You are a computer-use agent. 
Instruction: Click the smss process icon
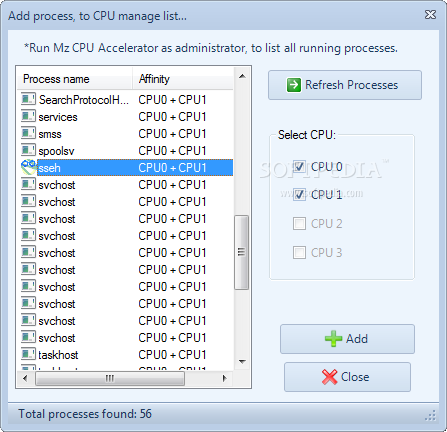28,133
